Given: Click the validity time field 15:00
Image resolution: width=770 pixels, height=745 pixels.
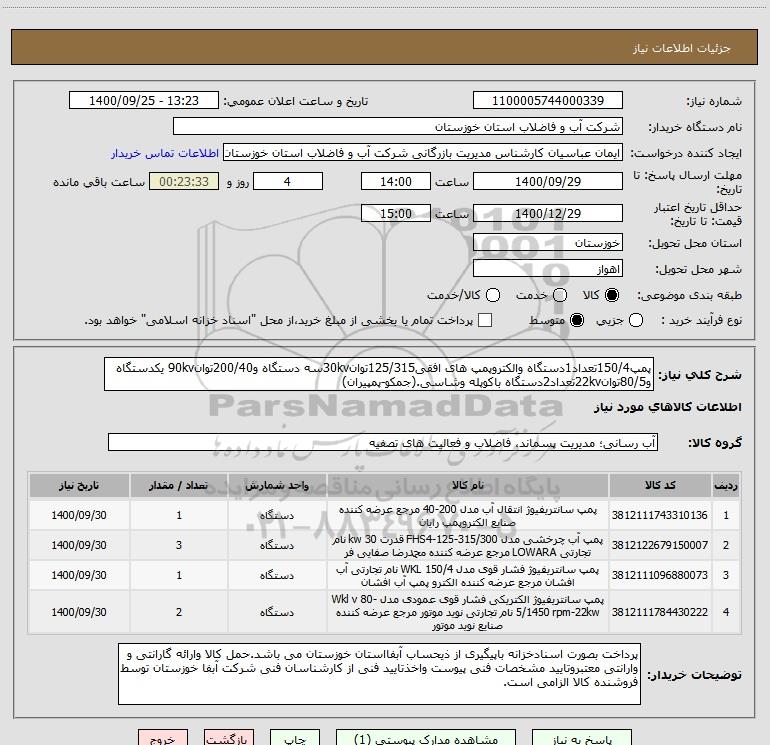Looking at the screenshot, I should (x=396, y=214).
